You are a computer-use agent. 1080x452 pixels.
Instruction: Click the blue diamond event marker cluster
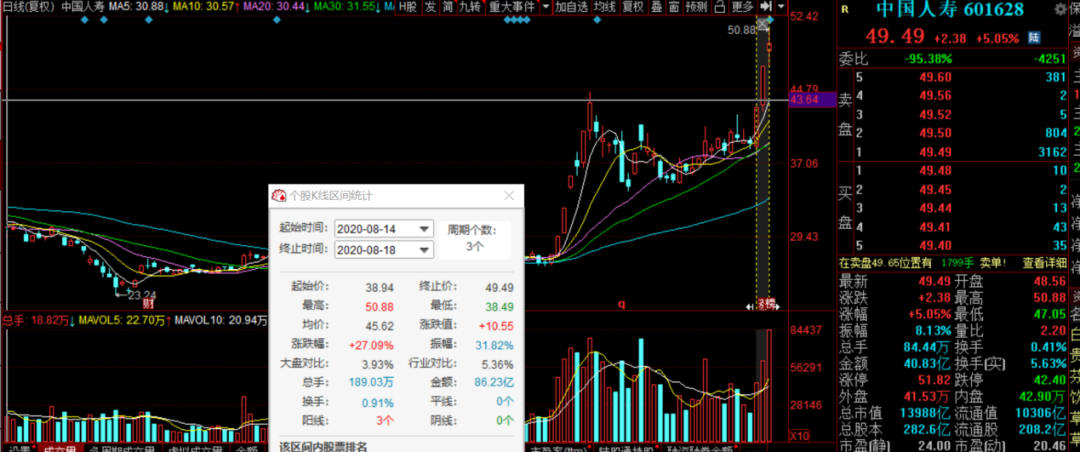515,20
